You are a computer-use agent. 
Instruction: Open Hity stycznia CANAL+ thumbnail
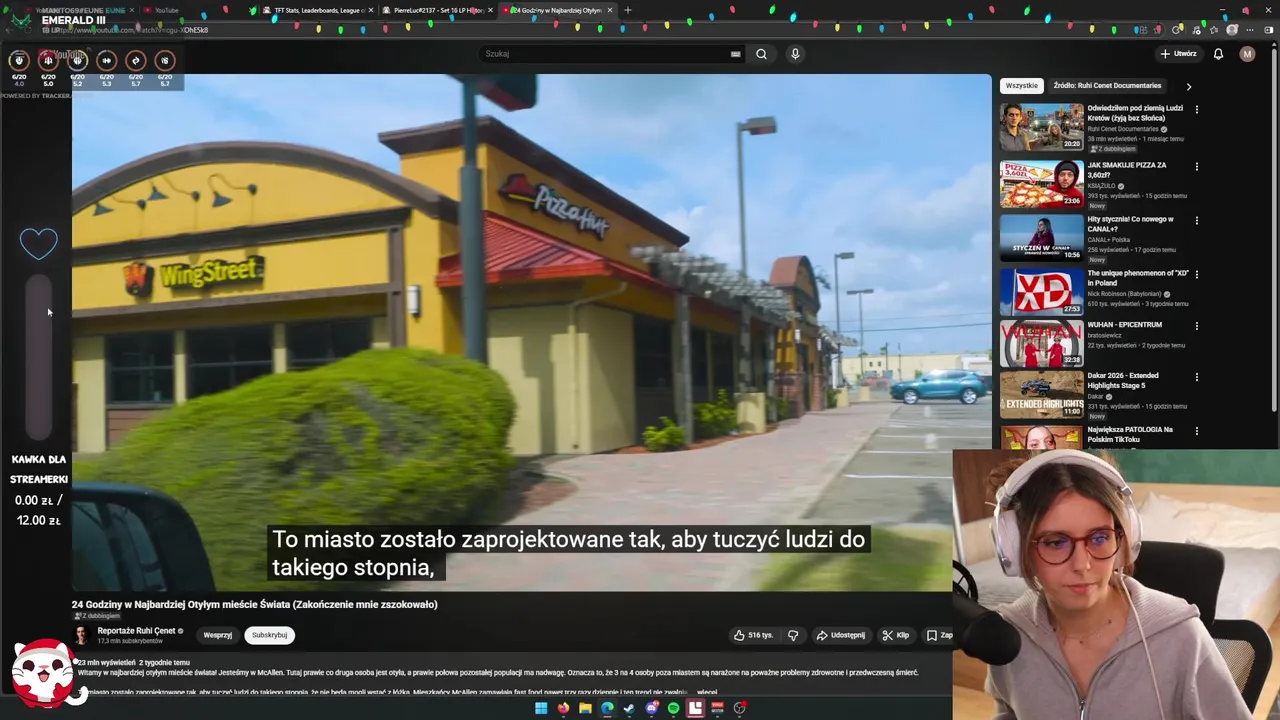[1042, 238]
